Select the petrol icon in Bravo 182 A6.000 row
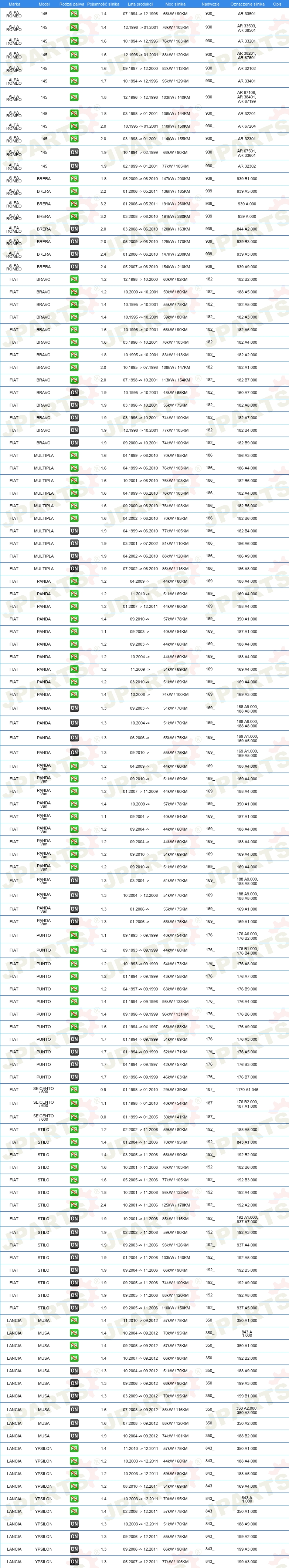 pos(74,329)
